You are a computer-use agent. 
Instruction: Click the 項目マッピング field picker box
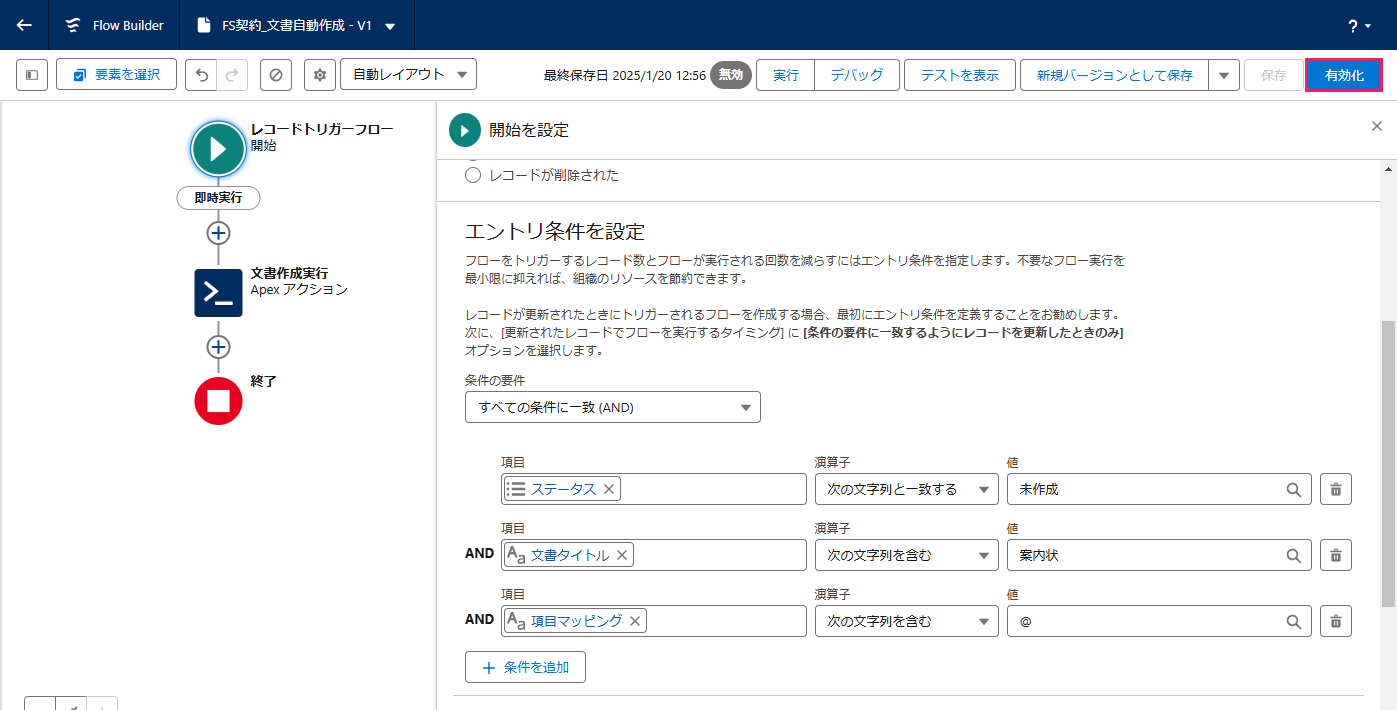(x=654, y=621)
